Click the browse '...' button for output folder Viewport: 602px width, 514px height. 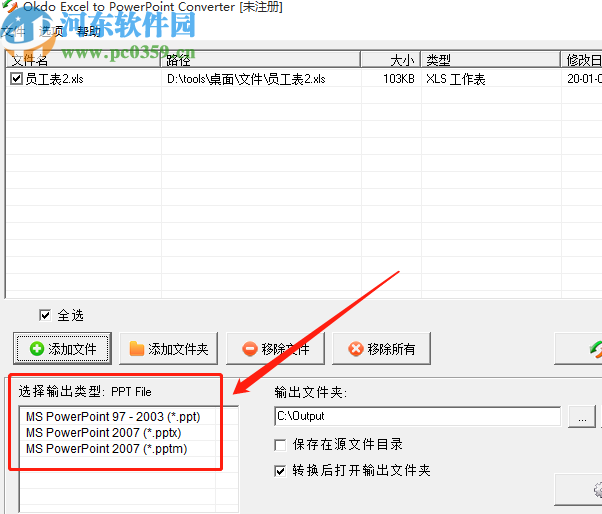click(582, 416)
